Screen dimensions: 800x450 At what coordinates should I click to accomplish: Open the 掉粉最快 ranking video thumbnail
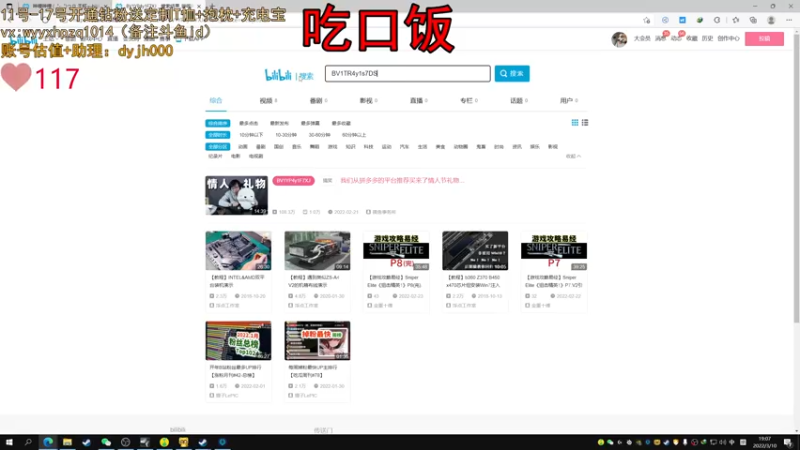pos(317,340)
